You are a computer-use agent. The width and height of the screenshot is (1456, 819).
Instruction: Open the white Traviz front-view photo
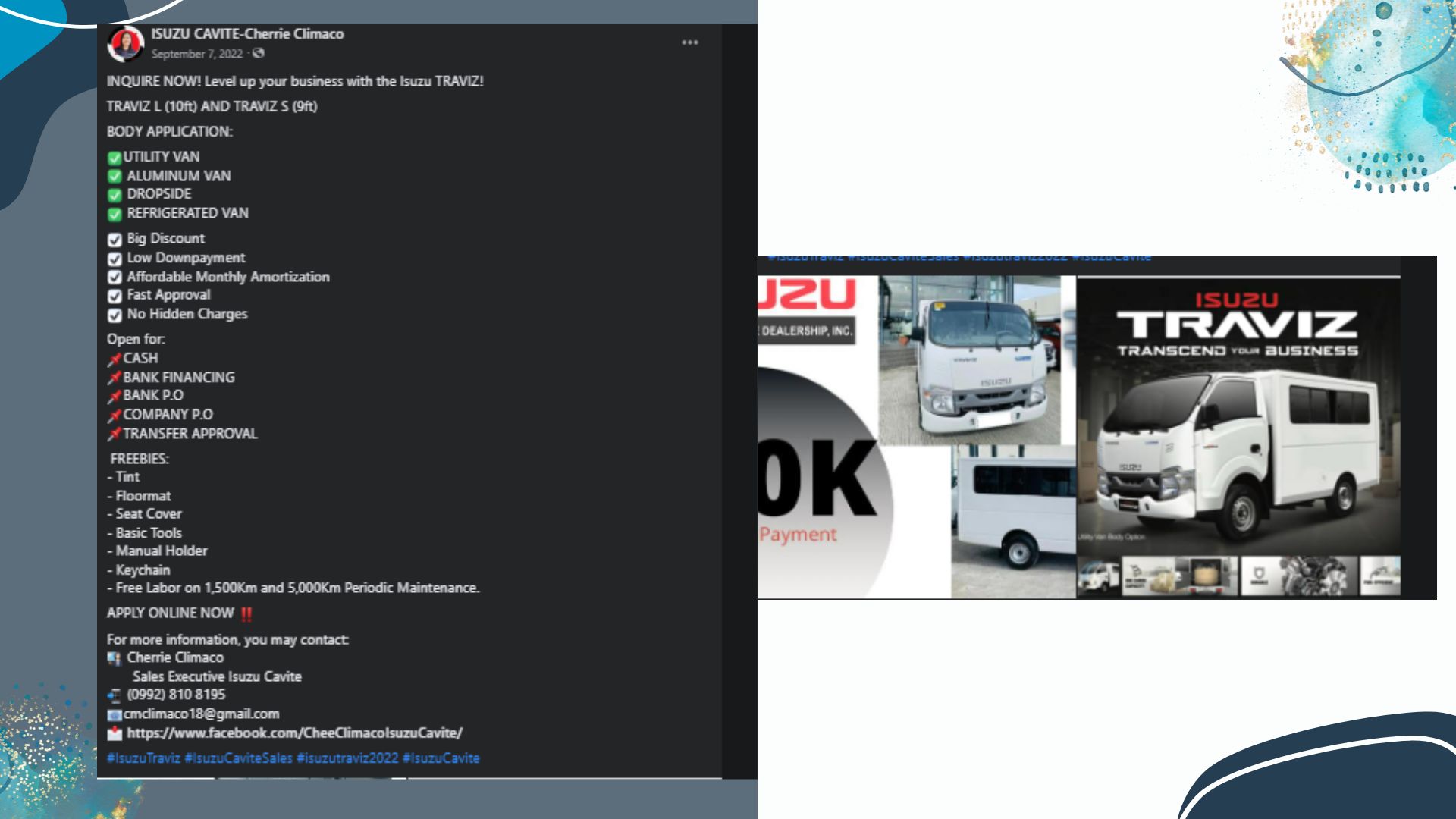pyautogui.click(x=969, y=360)
